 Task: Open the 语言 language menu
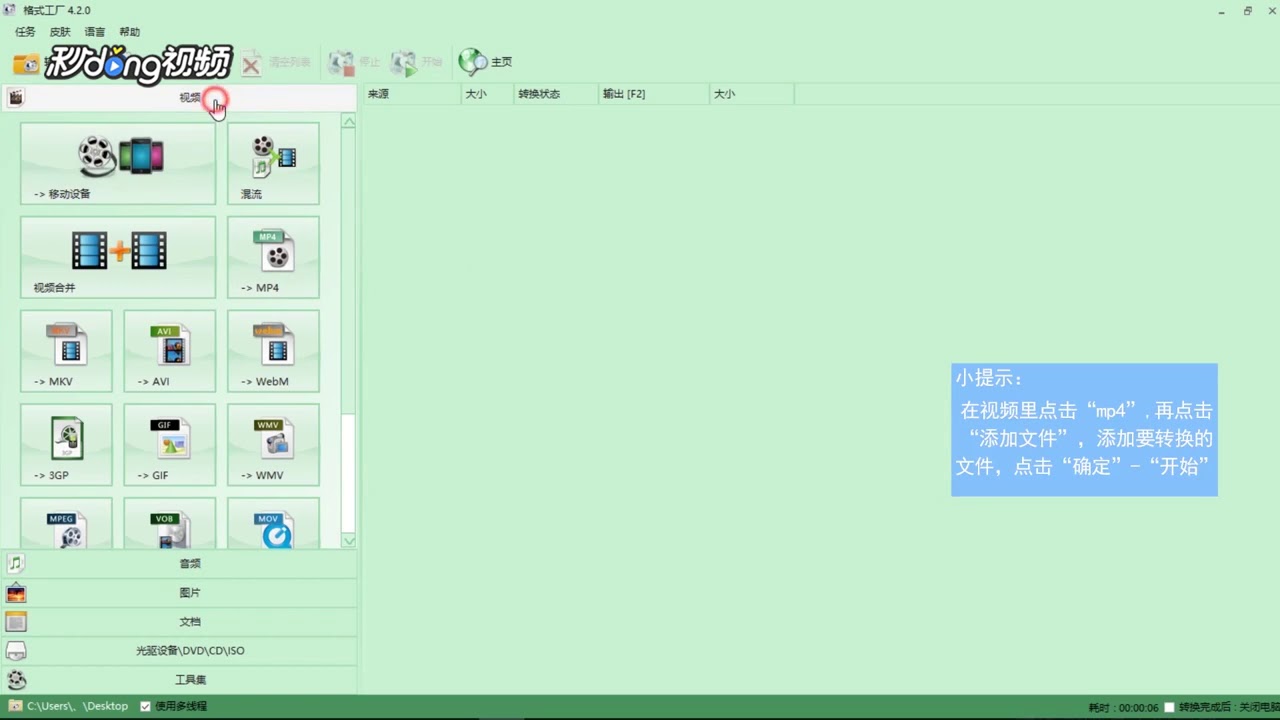point(95,32)
